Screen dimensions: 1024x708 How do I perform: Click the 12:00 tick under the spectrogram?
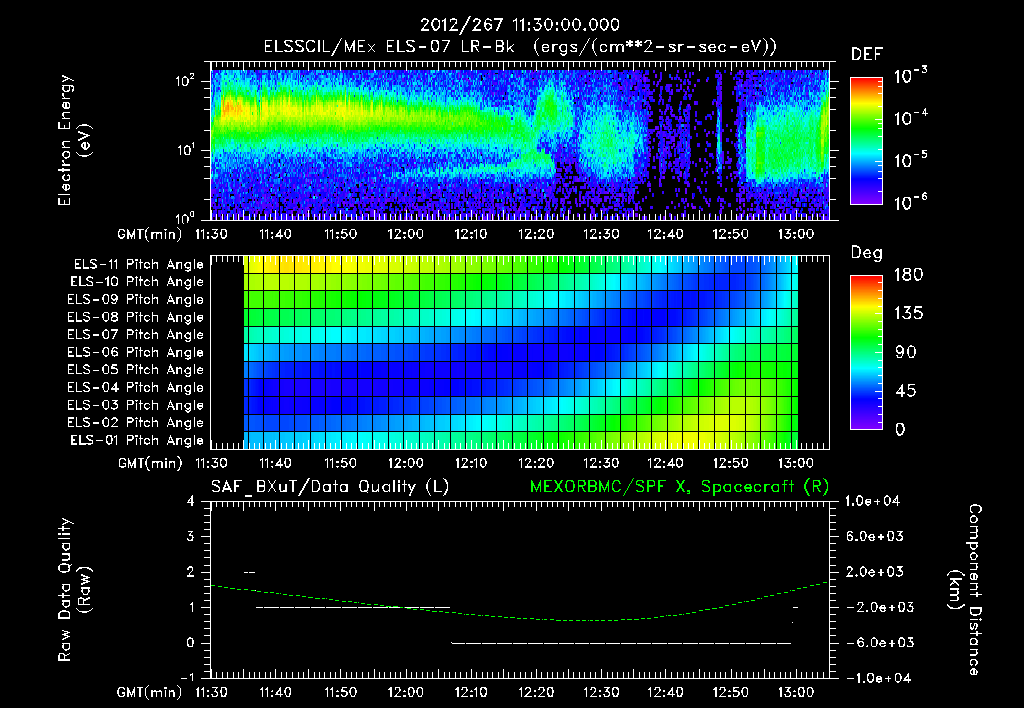click(406, 234)
